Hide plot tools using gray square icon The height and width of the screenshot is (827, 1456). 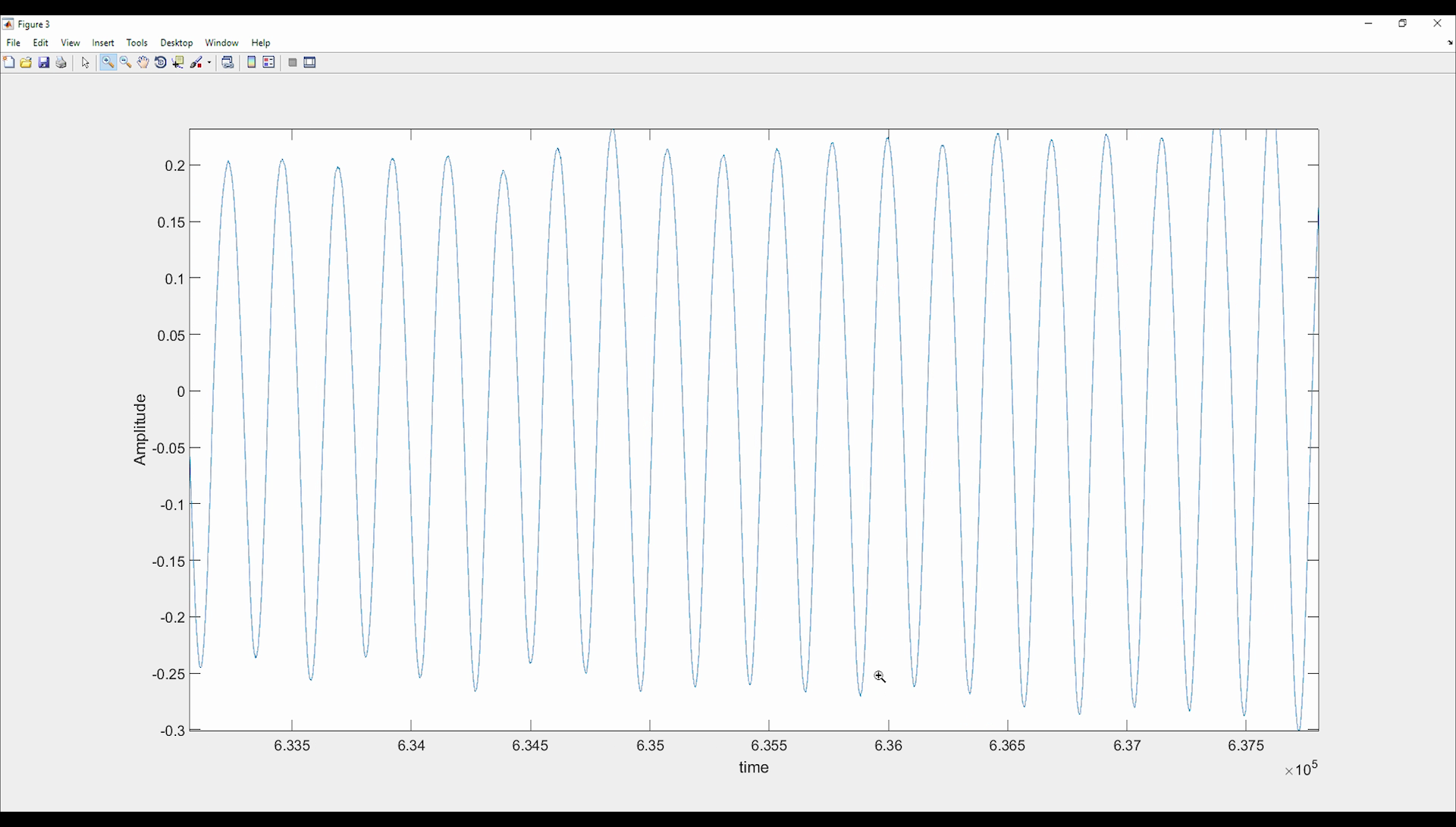click(293, 63)
